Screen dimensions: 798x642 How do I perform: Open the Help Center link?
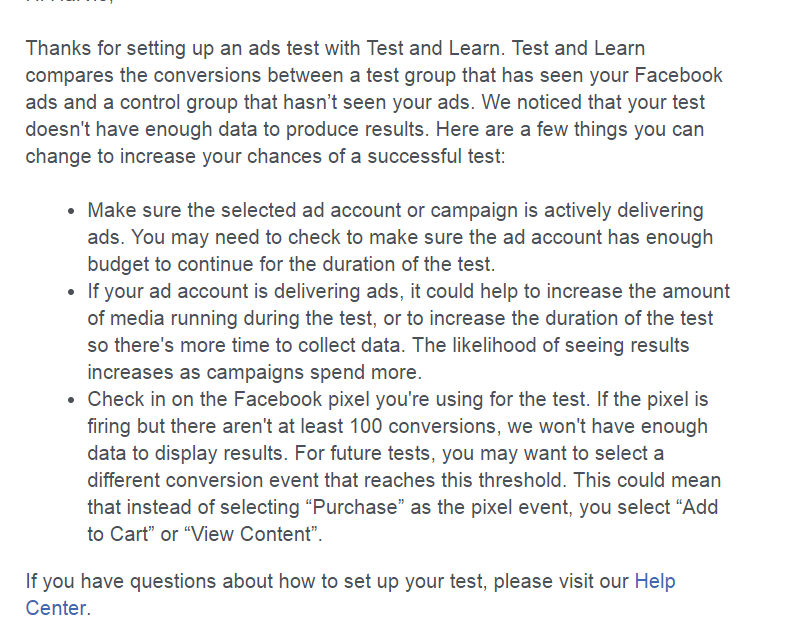tap(654, 582)
